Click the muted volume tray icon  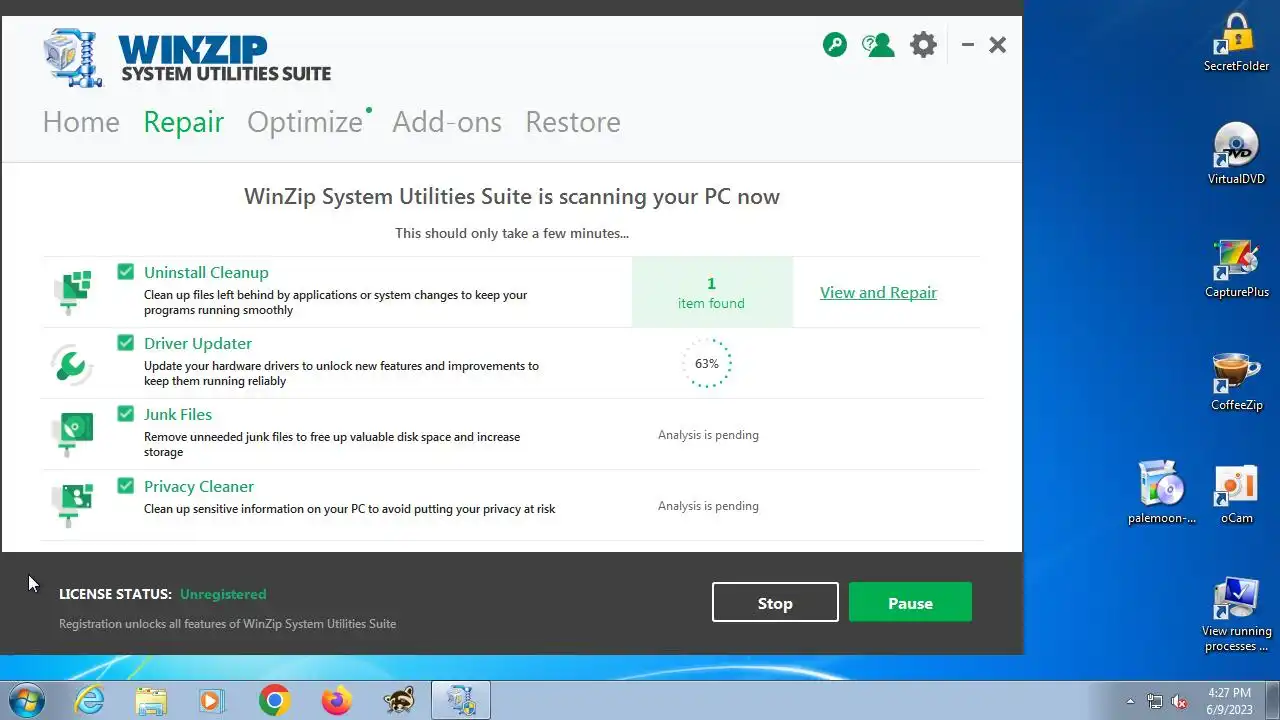[1179, 701]
